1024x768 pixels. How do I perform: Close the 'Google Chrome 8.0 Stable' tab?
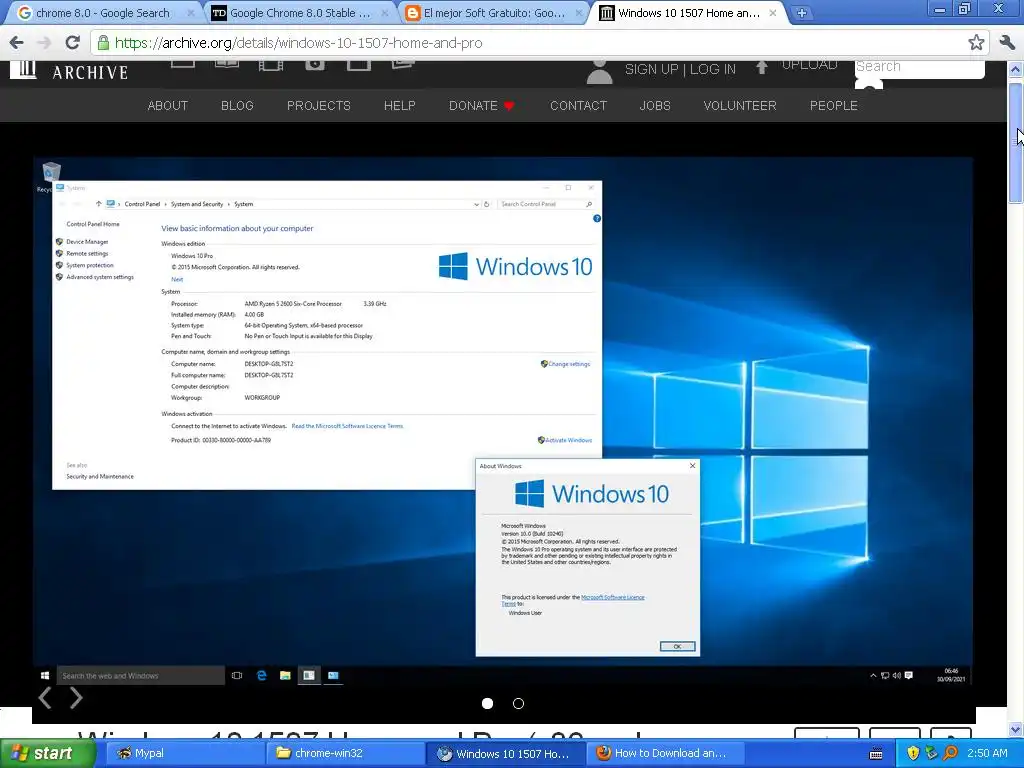point(385,13)
